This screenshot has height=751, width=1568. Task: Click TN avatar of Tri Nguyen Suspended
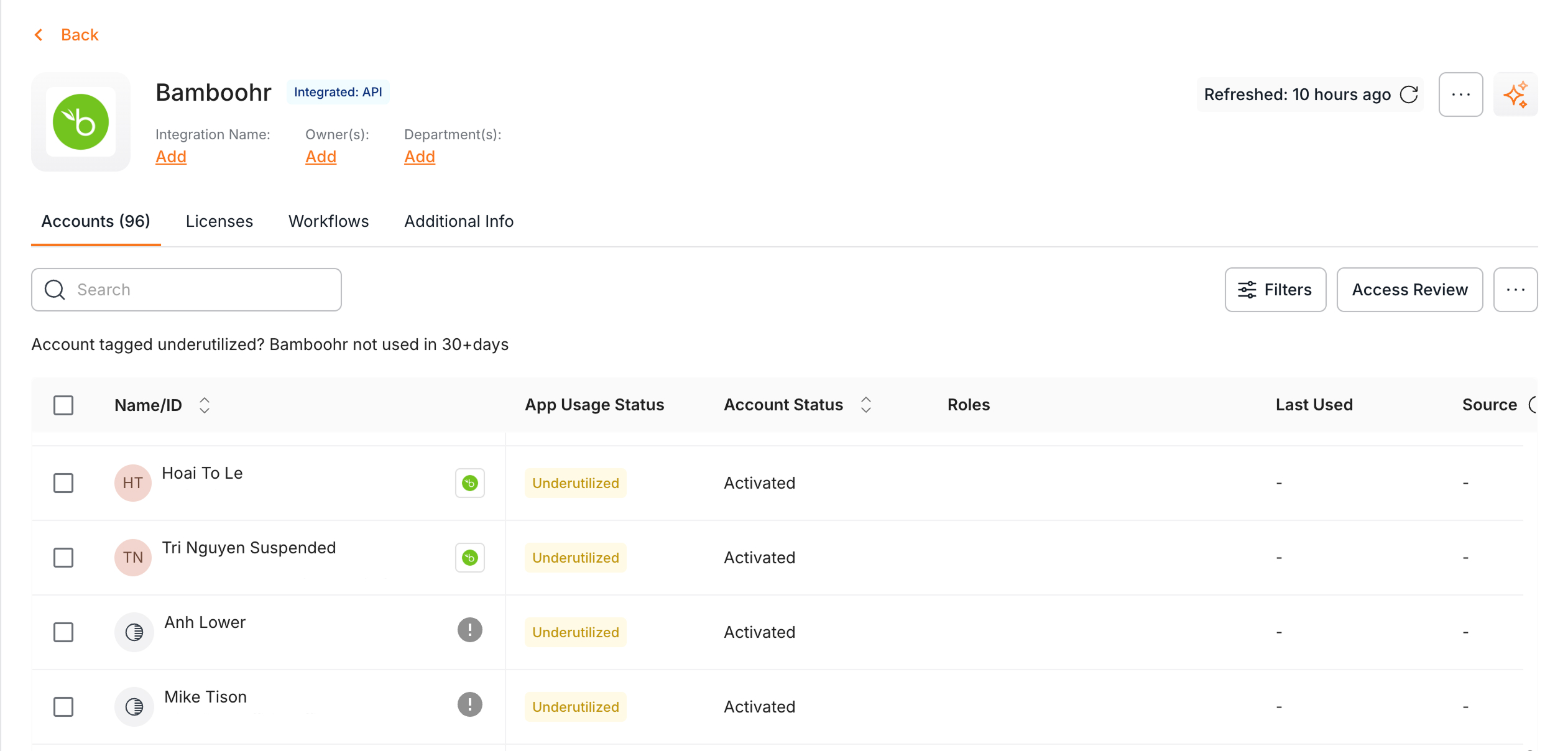tap(133, 558)
